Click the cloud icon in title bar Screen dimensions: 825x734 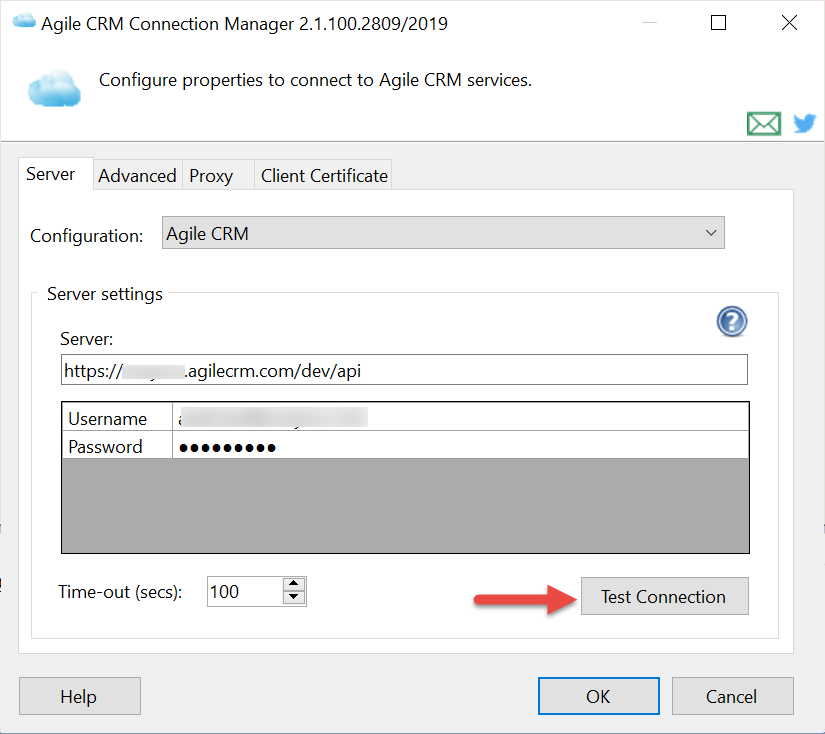coord(24,22)
